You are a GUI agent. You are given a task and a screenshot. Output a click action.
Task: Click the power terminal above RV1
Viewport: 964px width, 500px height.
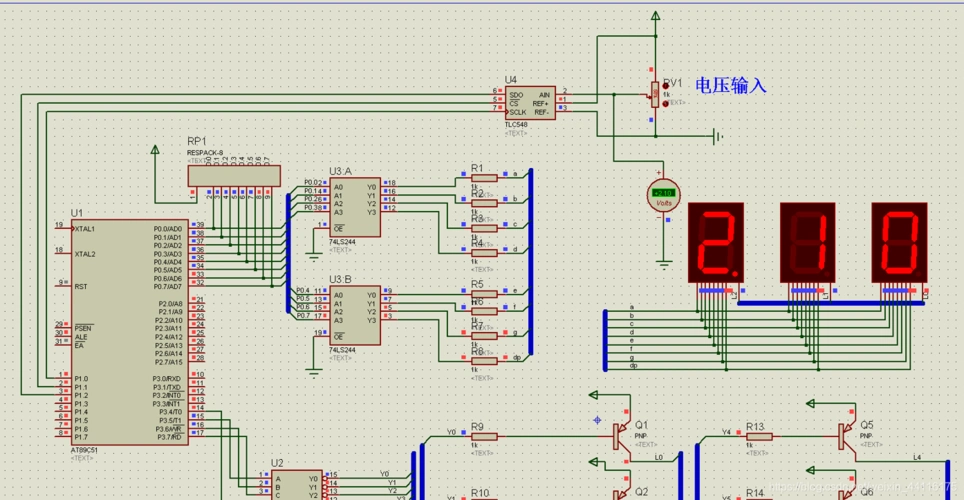coord(656,17)
